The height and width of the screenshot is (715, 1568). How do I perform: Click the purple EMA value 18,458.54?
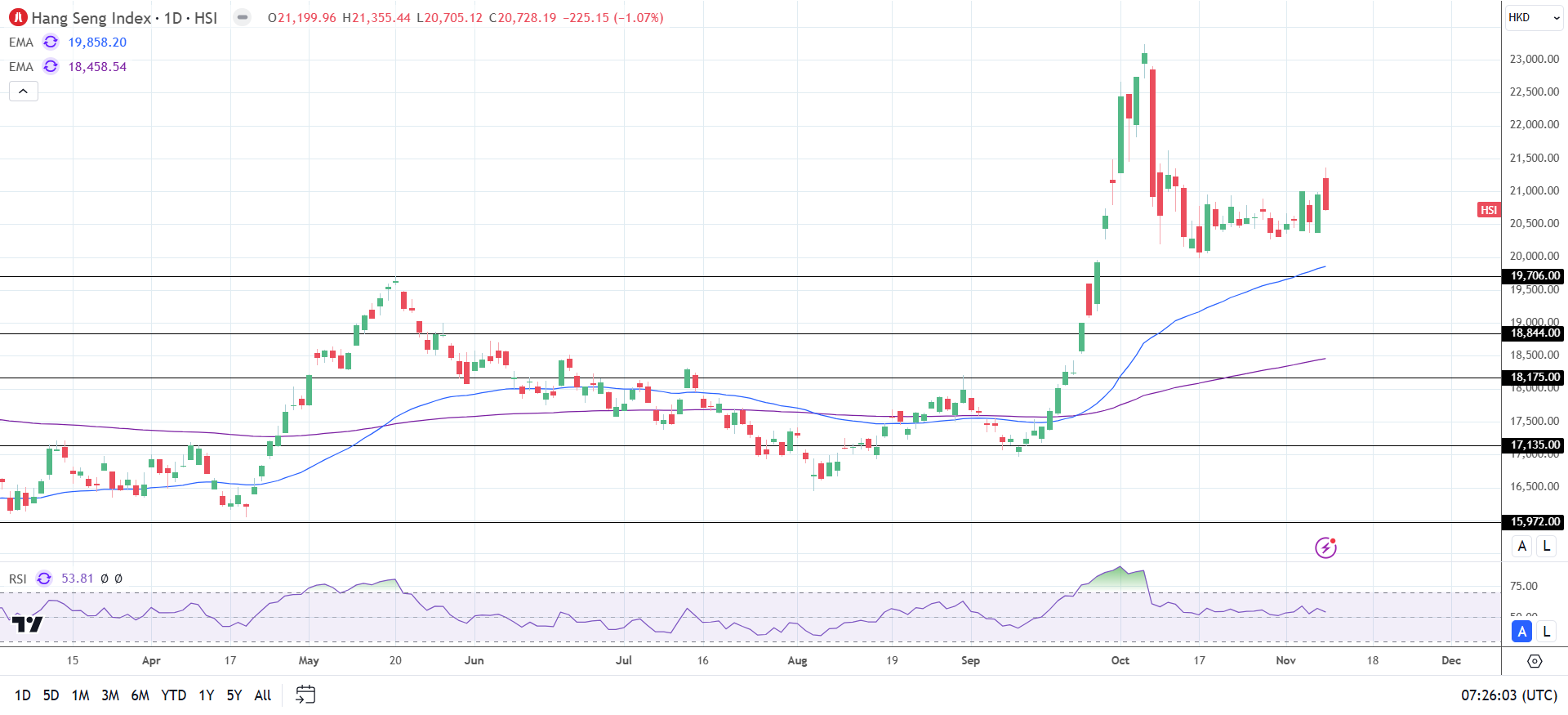click(x=97, y=67)
